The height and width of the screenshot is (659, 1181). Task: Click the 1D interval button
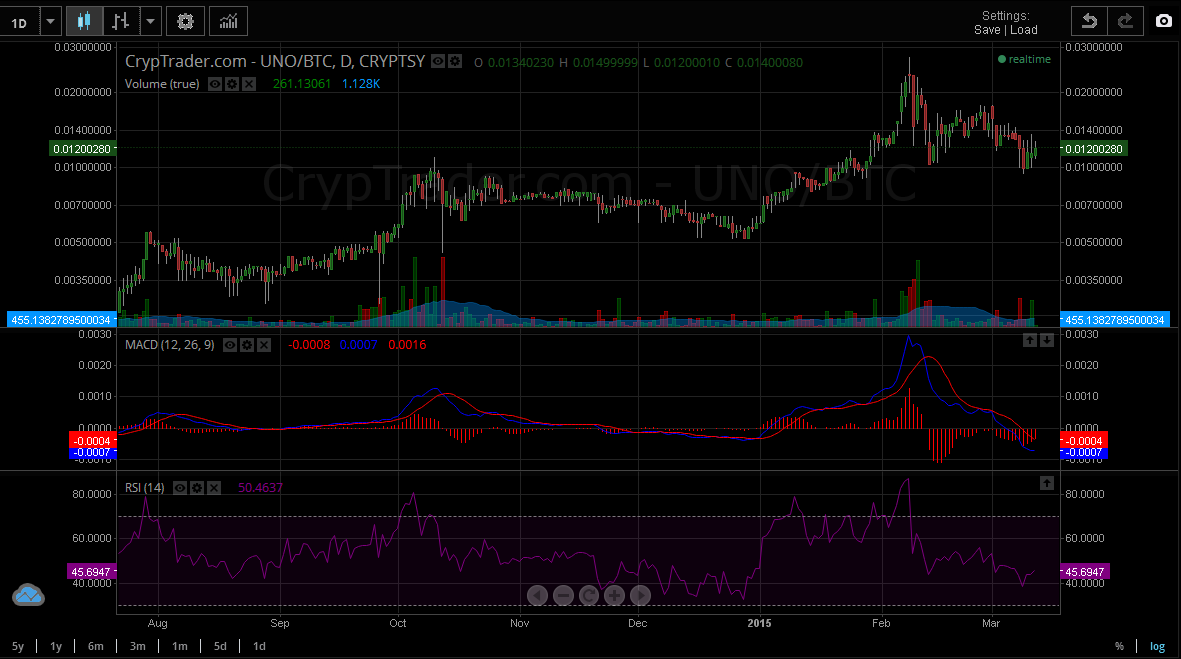20,23
